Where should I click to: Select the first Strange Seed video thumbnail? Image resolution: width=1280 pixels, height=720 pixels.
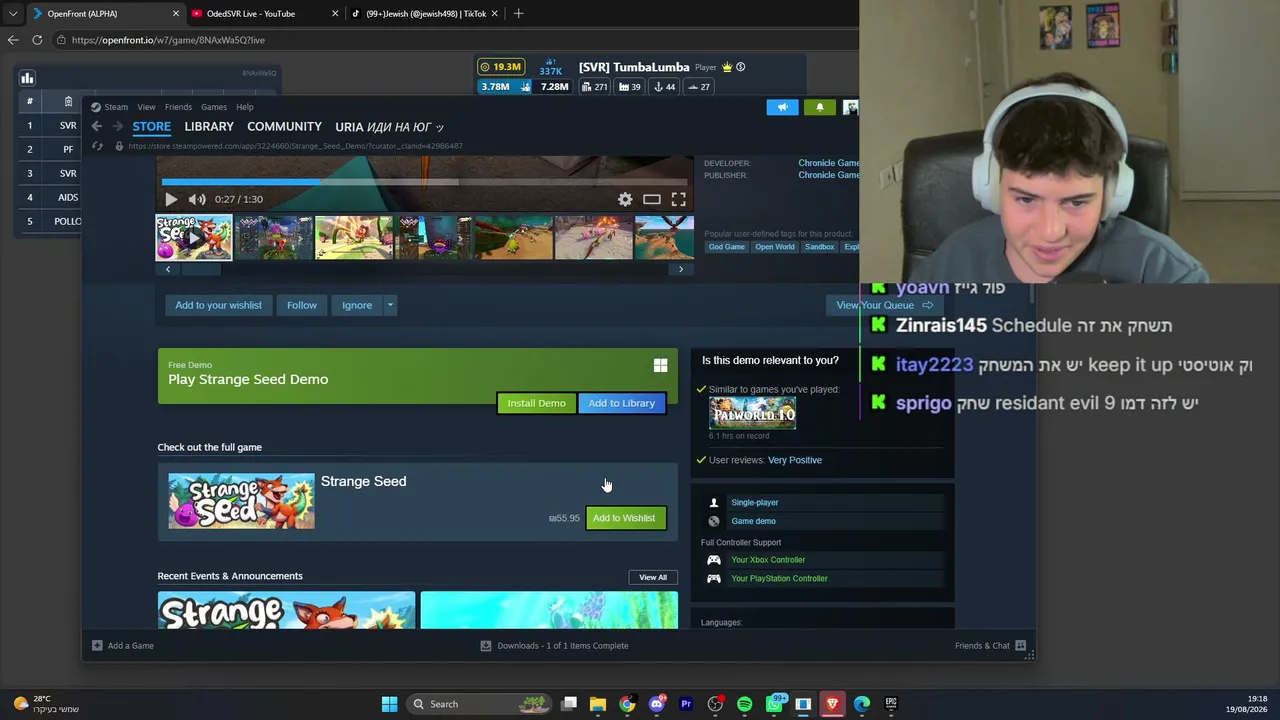(194, 238)
